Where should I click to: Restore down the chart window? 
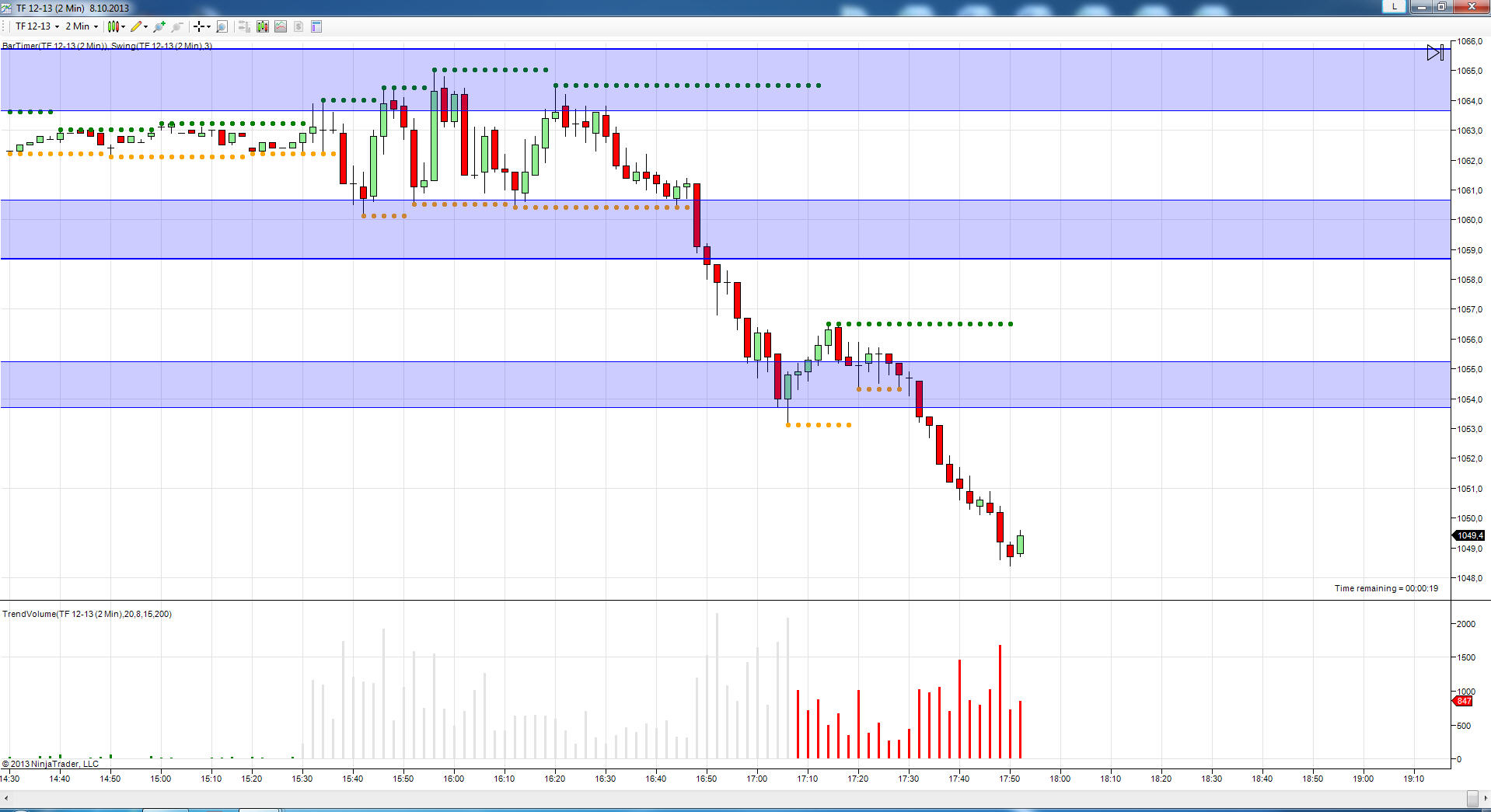(x=1441, y=7)
